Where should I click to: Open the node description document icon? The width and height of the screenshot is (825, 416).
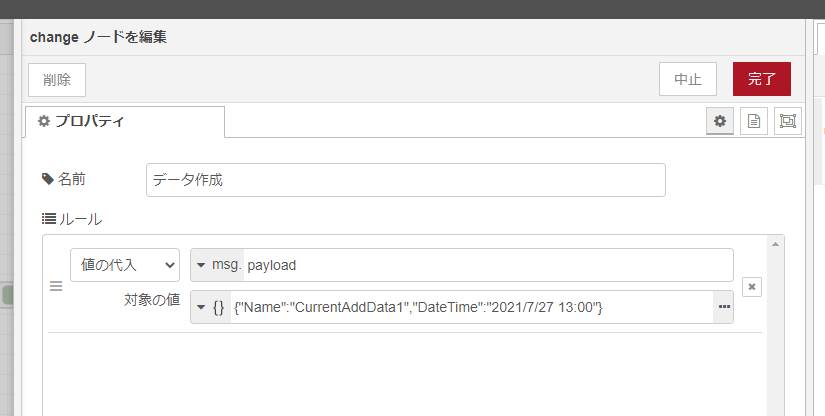(753, 121)
